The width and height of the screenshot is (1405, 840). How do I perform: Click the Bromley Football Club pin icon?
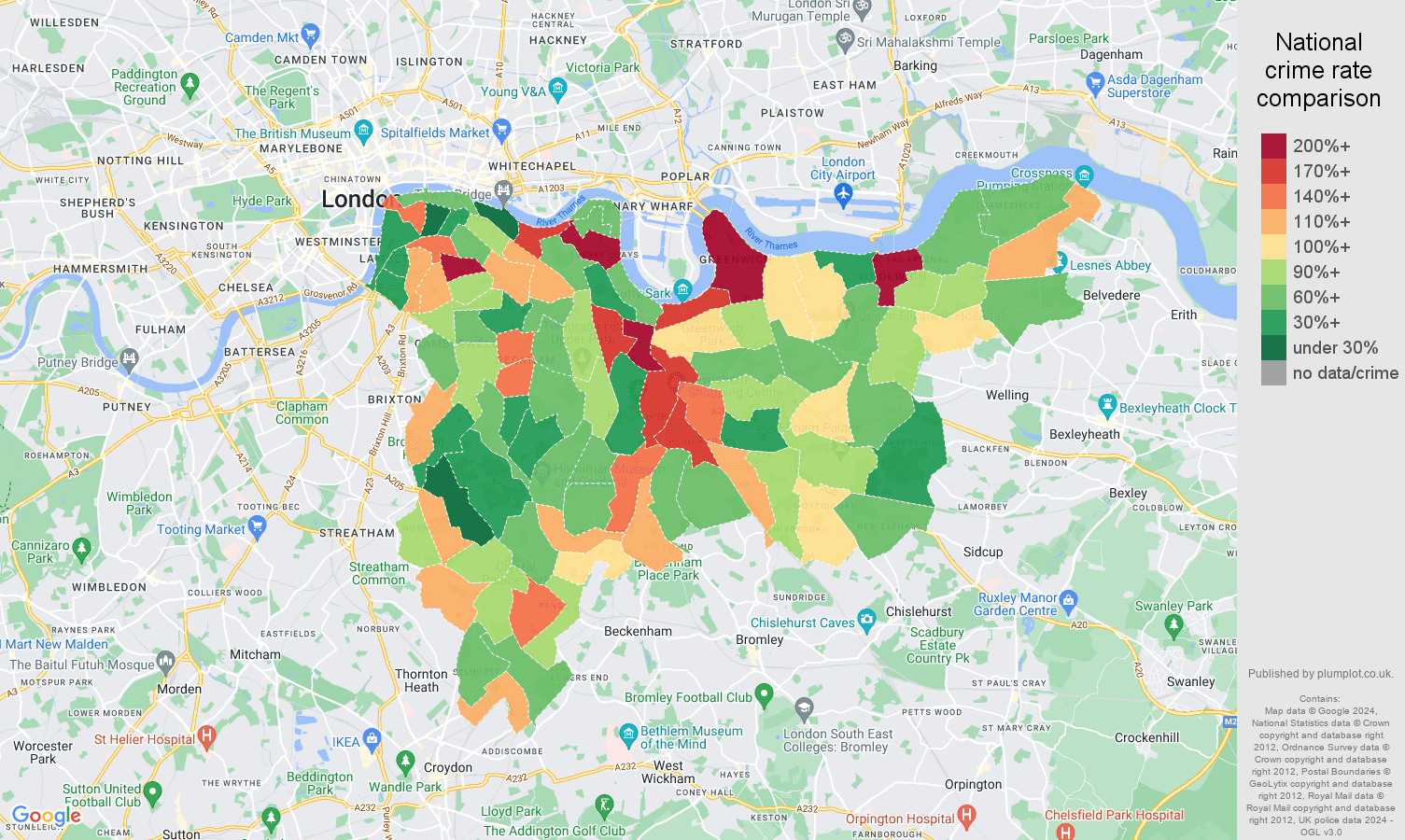(765, 695)
